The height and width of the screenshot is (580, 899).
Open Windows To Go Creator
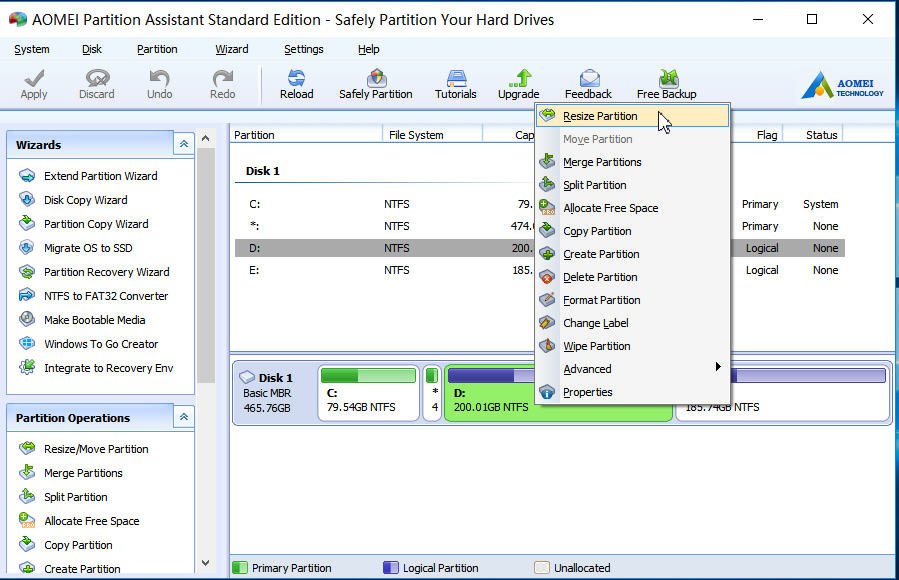coord(101,344)
